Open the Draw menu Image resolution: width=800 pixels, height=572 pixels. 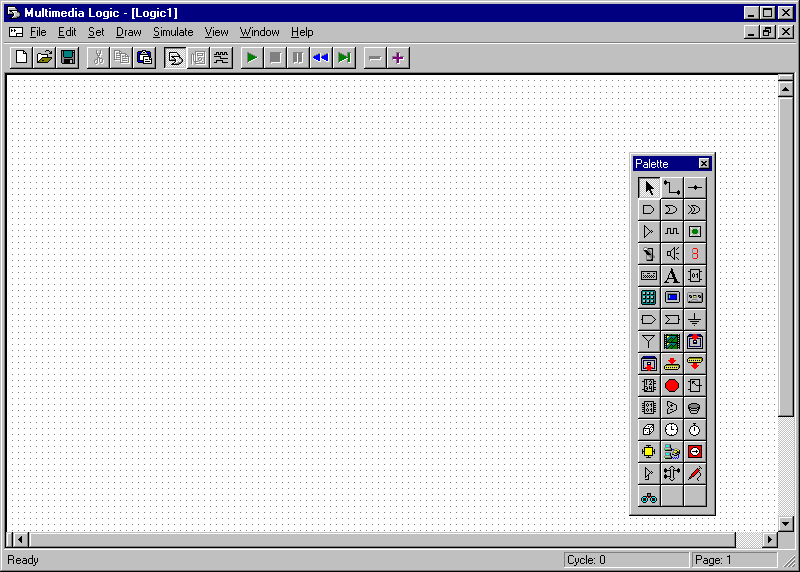[129, 32]
